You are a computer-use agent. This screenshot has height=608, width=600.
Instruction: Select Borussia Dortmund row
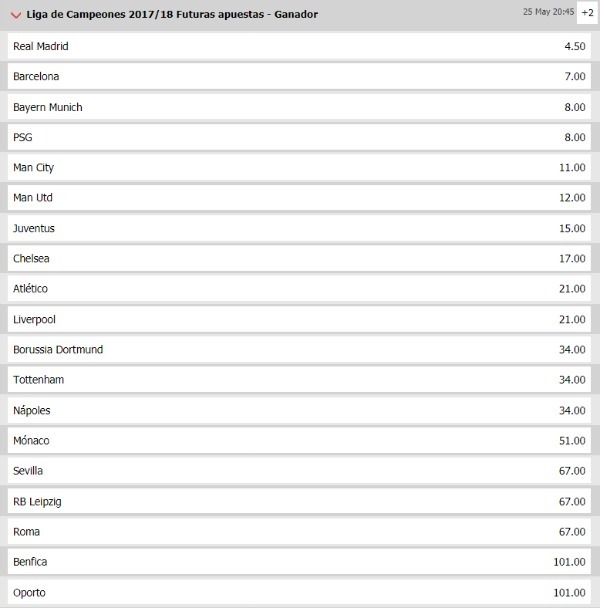(x=299, y=350)
